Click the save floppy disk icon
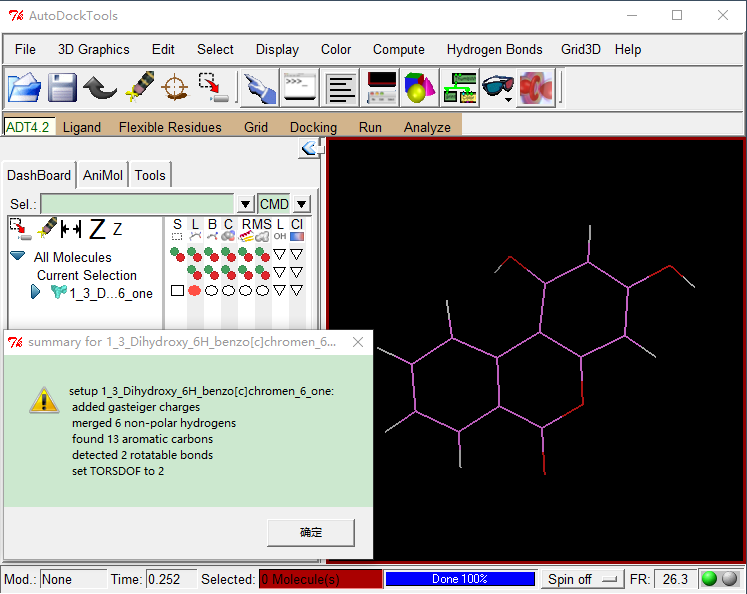 click(62, 88)
